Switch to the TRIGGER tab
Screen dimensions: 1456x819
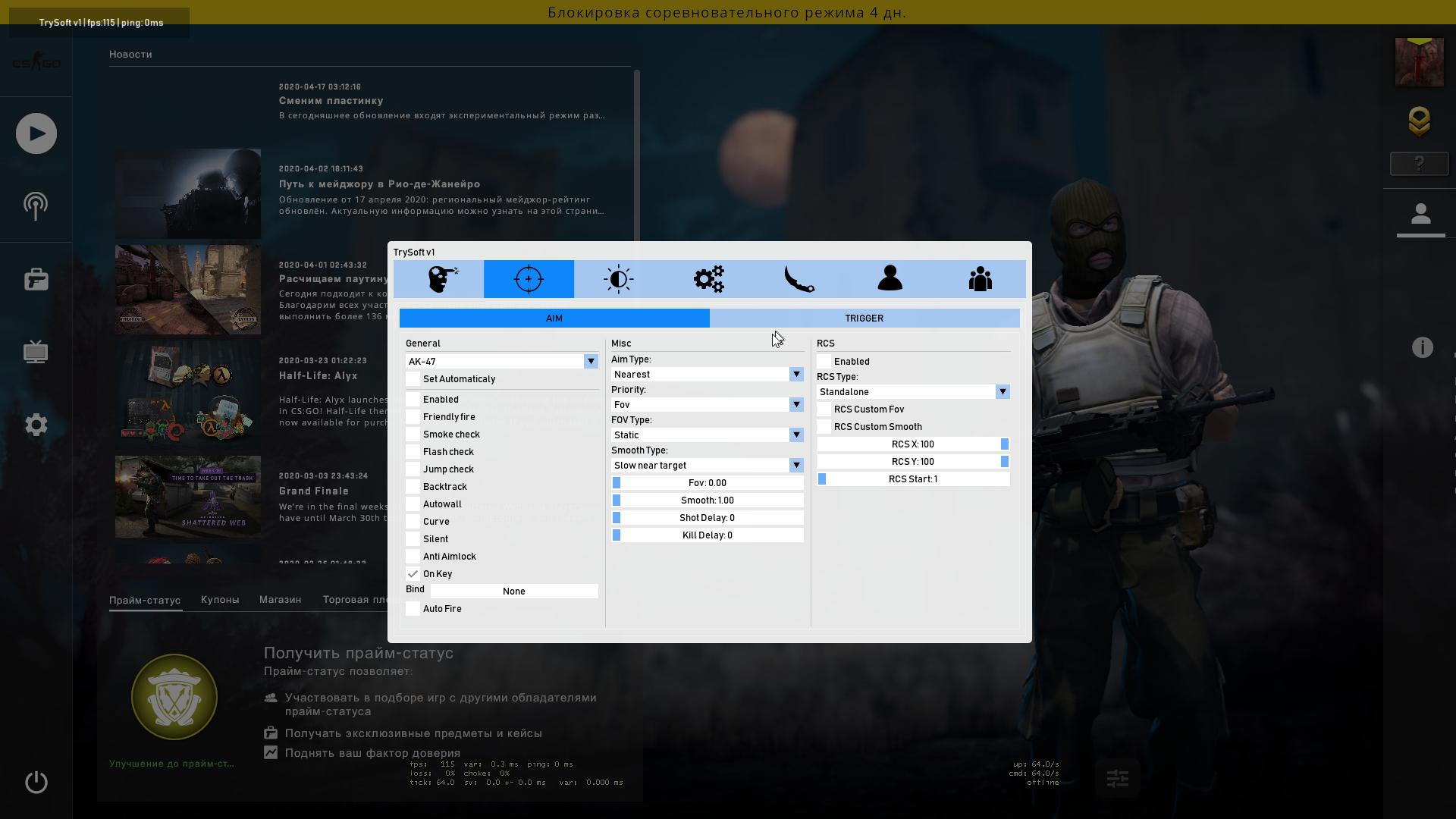[864, 318]
